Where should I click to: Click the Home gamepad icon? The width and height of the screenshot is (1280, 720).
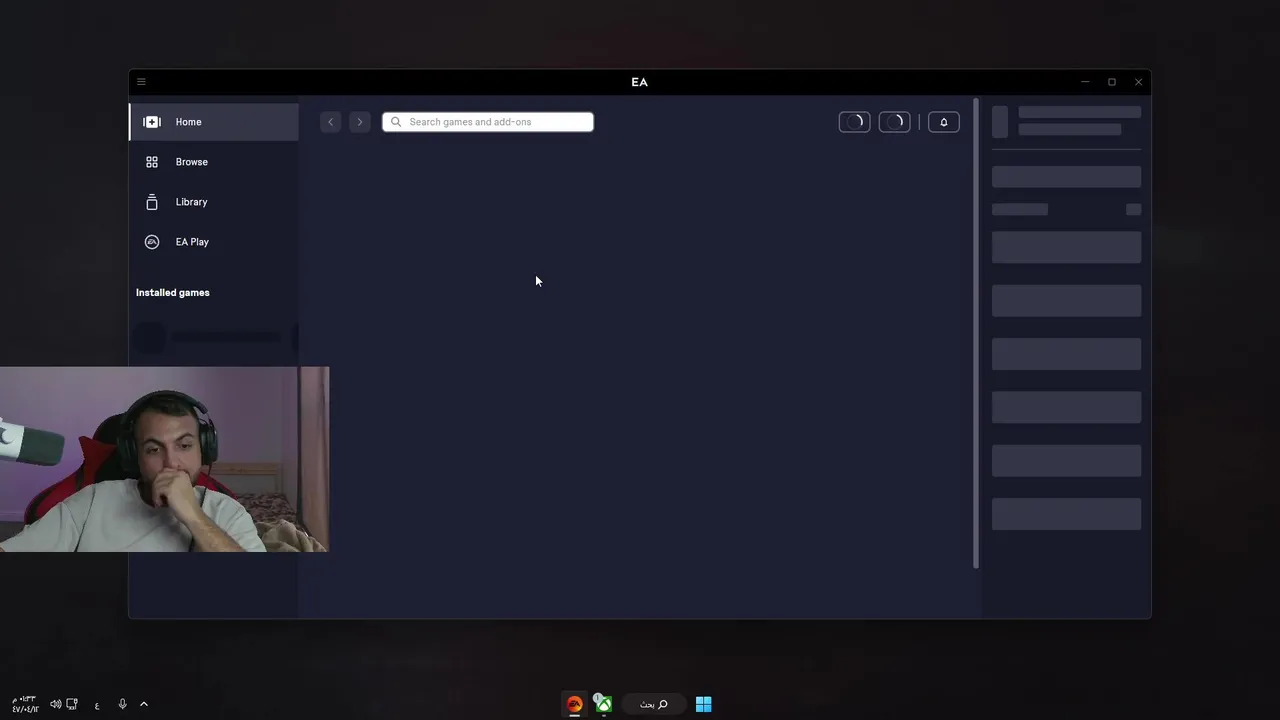click(152, 122)
